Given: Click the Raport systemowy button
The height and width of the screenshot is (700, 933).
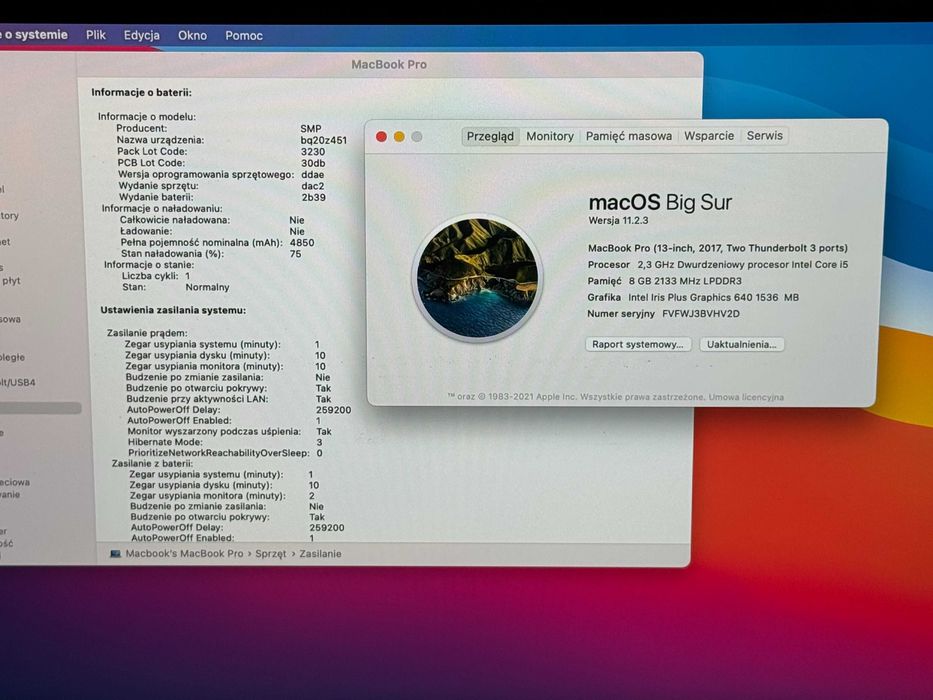Looking at the screenshot, I should [x=638, y=344].
